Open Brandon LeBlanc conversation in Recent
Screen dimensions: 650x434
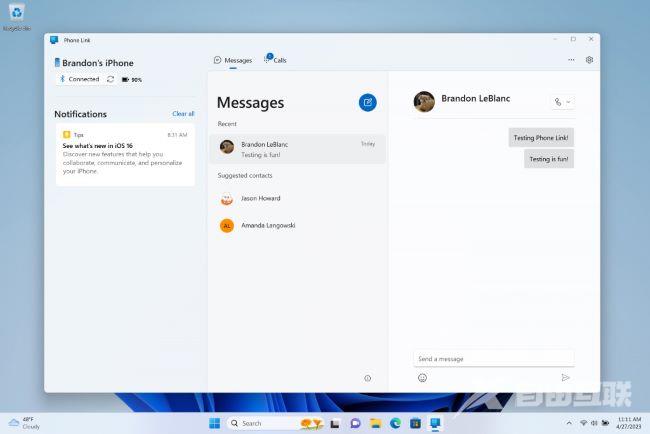tap(297, 149)
